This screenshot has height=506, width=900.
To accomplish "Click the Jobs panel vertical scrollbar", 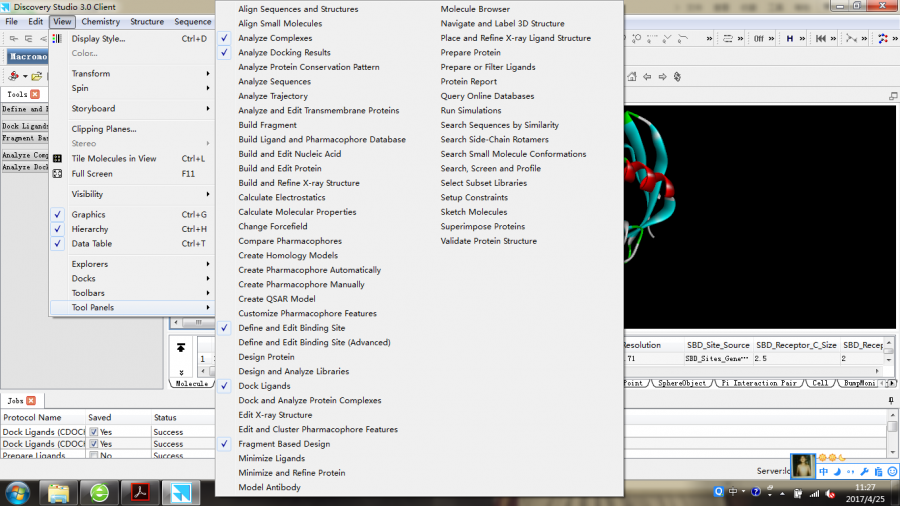I will [x=892, y=433].
